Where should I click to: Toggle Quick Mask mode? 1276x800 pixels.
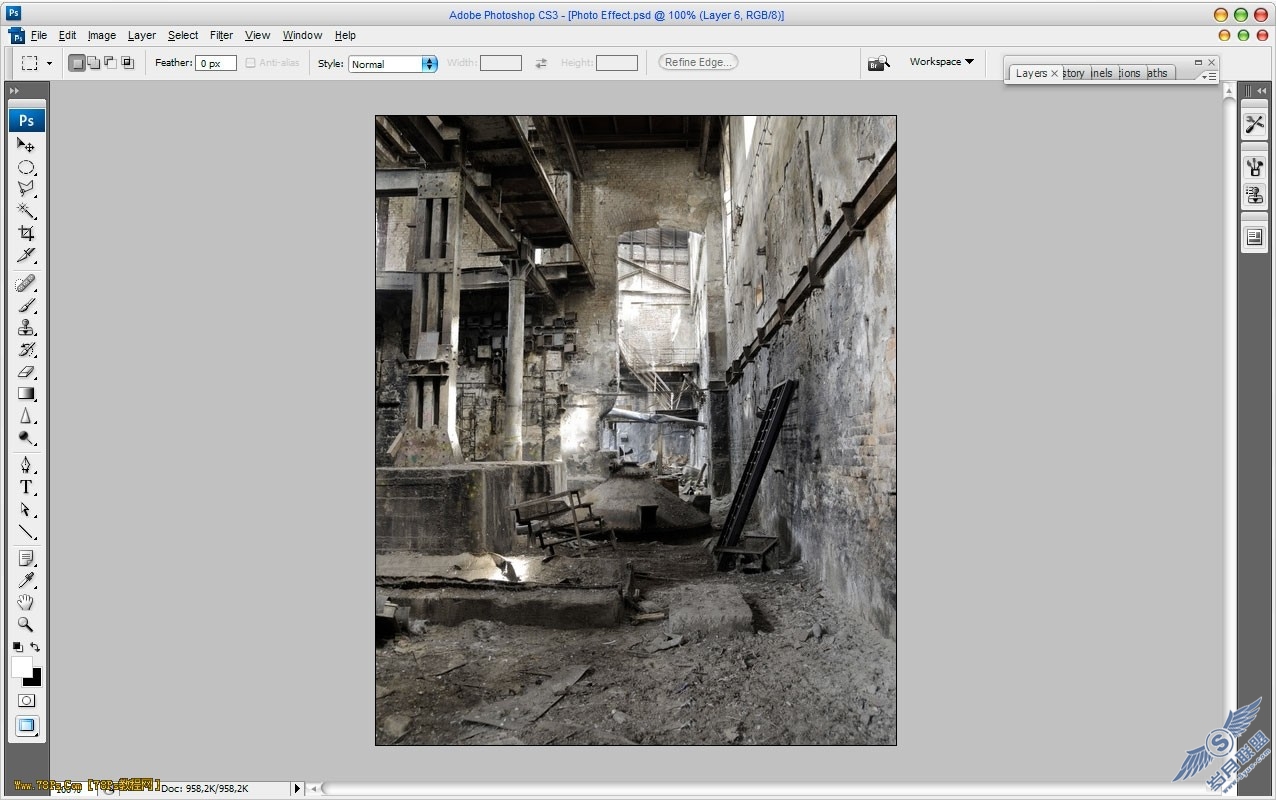[27, 701]
